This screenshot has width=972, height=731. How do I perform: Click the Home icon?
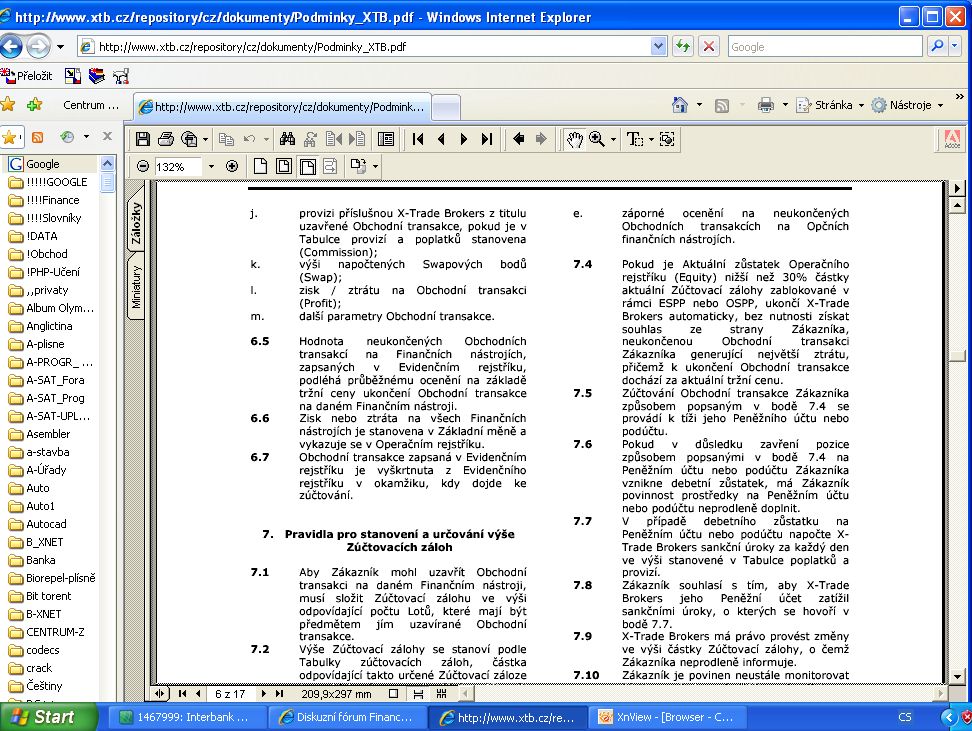pos(680,105)
